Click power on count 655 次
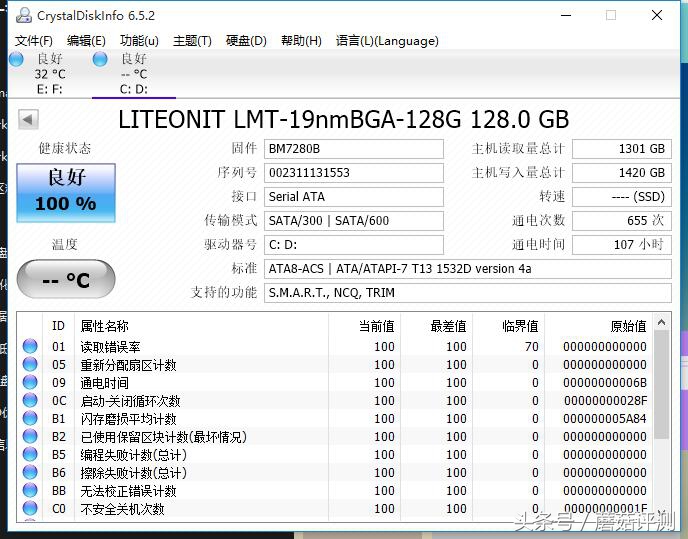The width and height of the screenshot is (688, 539). coord(622,220)
